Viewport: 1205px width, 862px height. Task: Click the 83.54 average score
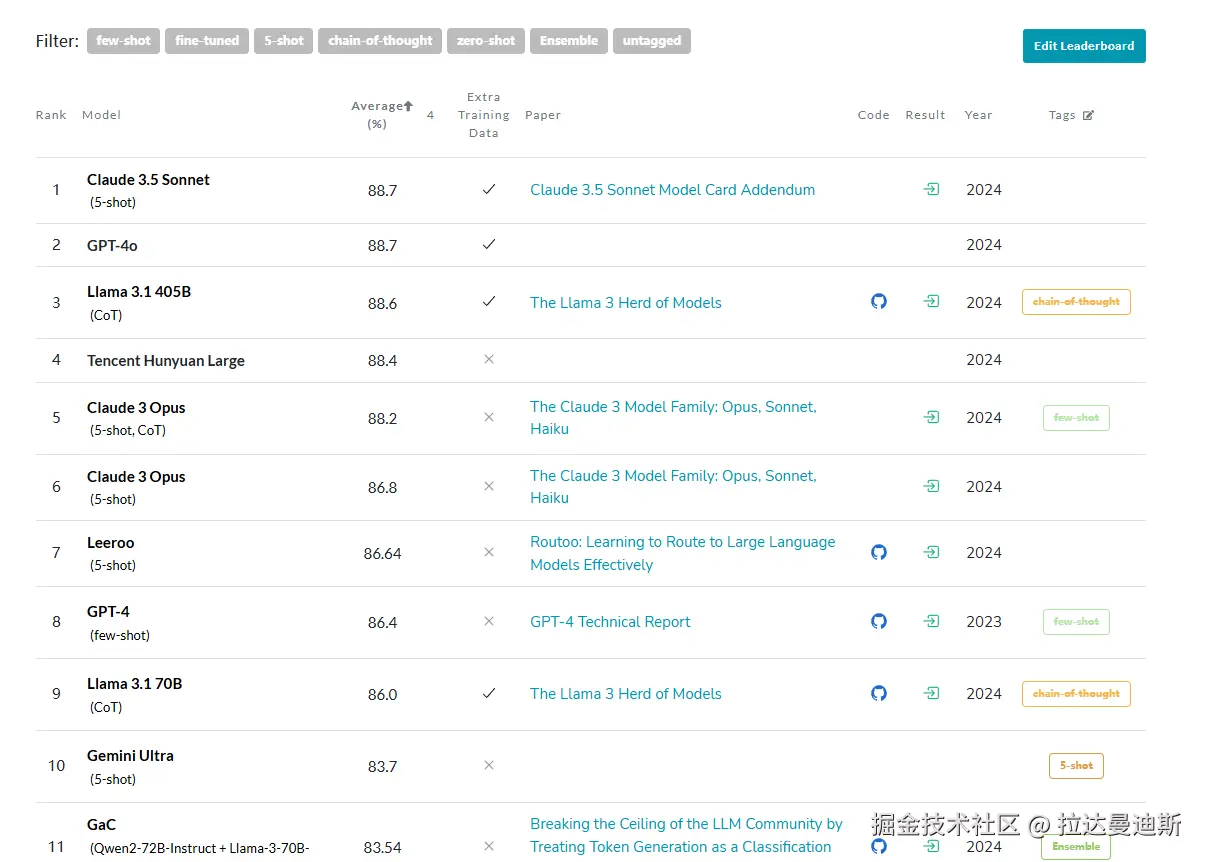(x=382, y=847)
